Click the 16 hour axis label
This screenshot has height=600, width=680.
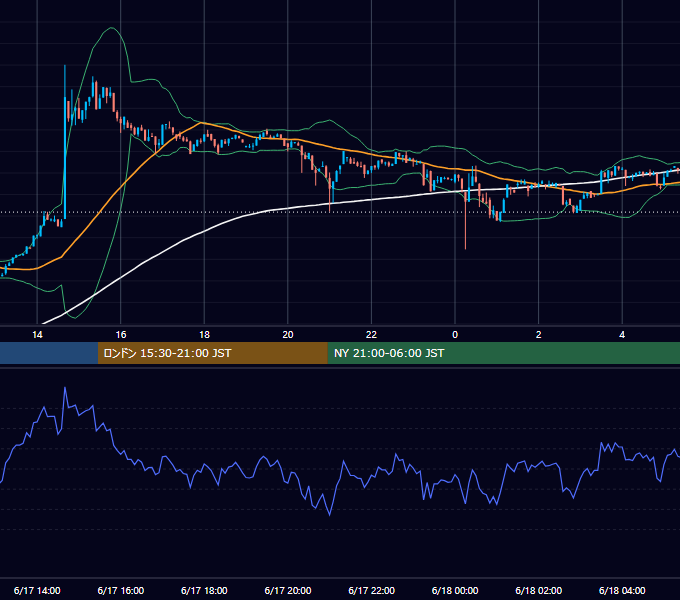click(121, 335)
